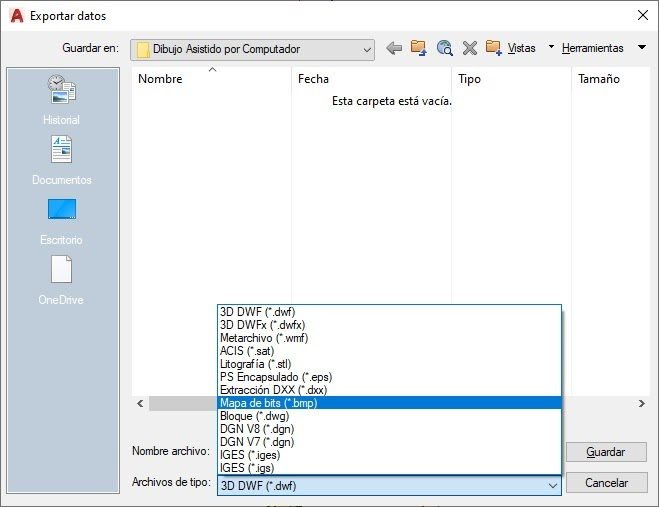Choose Metarchivo (*.wmf) format
This screenshot has height=507, width=659.
pyautogui.click(x=389, y=338)
